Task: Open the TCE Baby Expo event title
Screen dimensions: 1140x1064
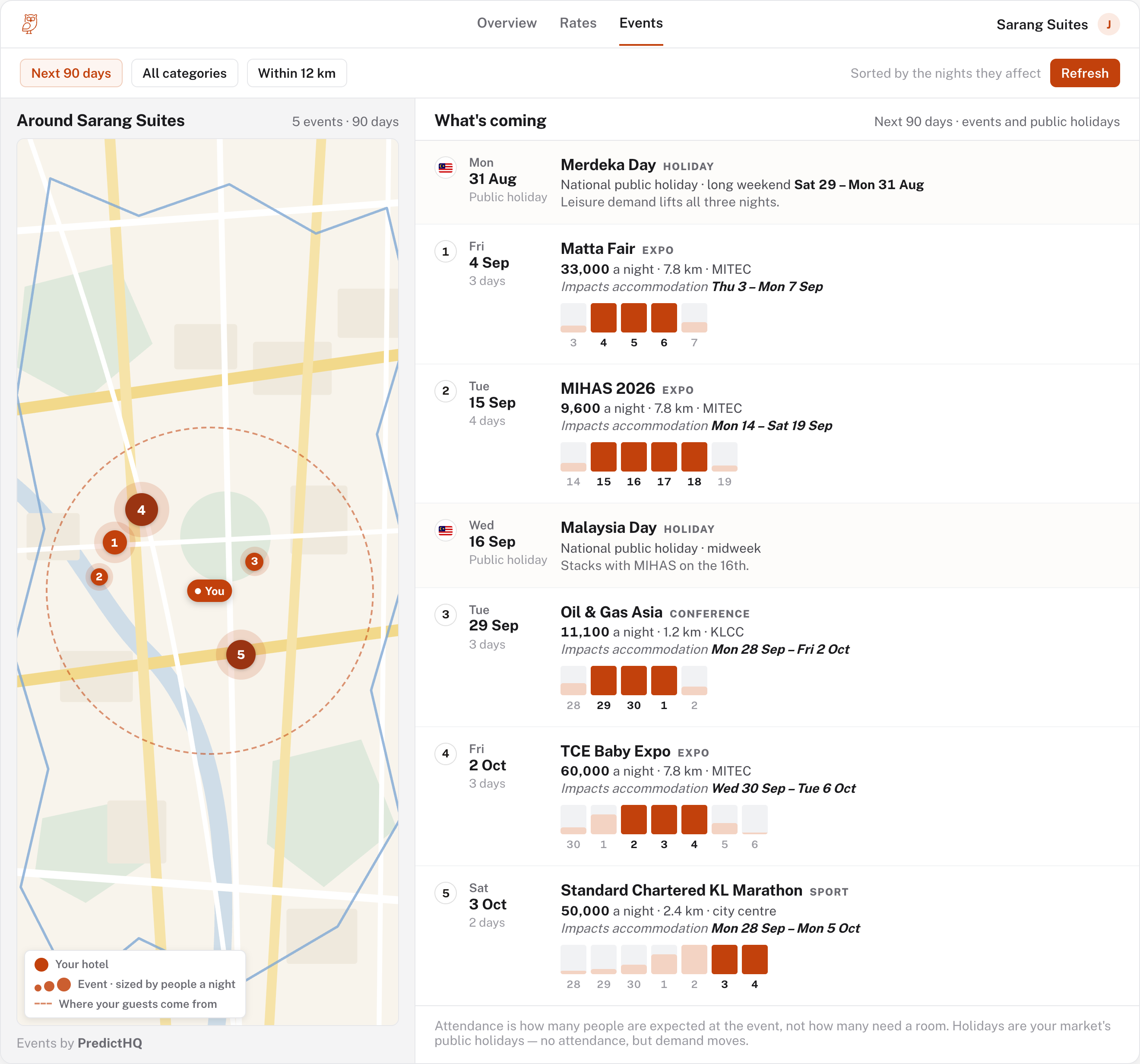Action: pyautogui.click(x=615, y=751)
